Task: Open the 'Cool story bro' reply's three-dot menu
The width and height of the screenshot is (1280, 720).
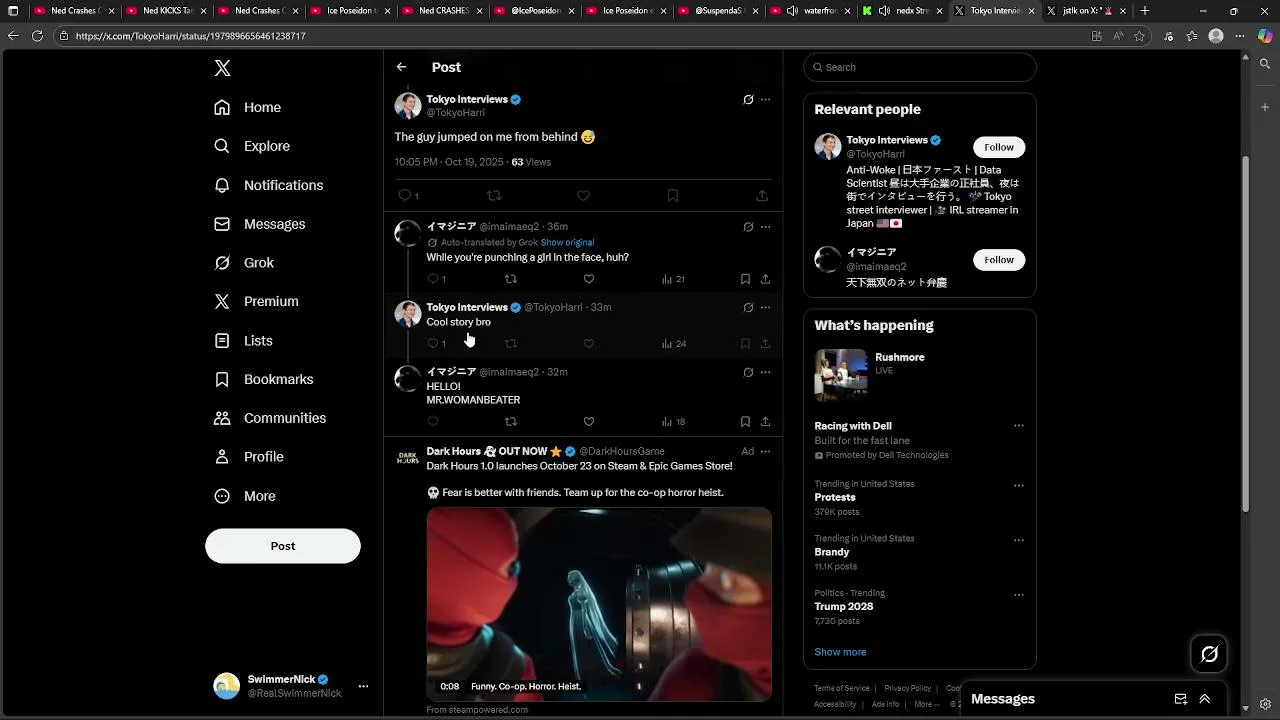Action: [x=765, y=308]
